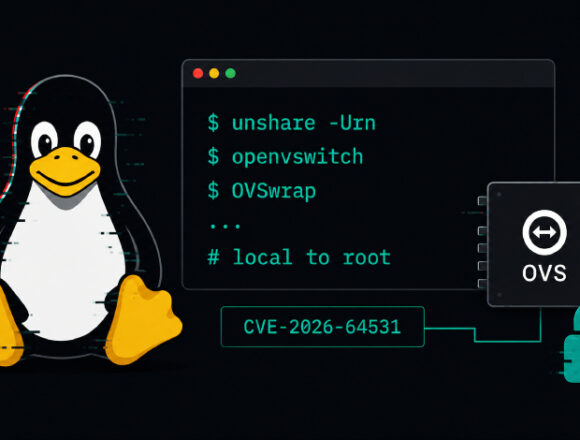This screenshot has height=440, width=580.
Task: Click the teal padlock icon
Action: [x=572, y=345]
